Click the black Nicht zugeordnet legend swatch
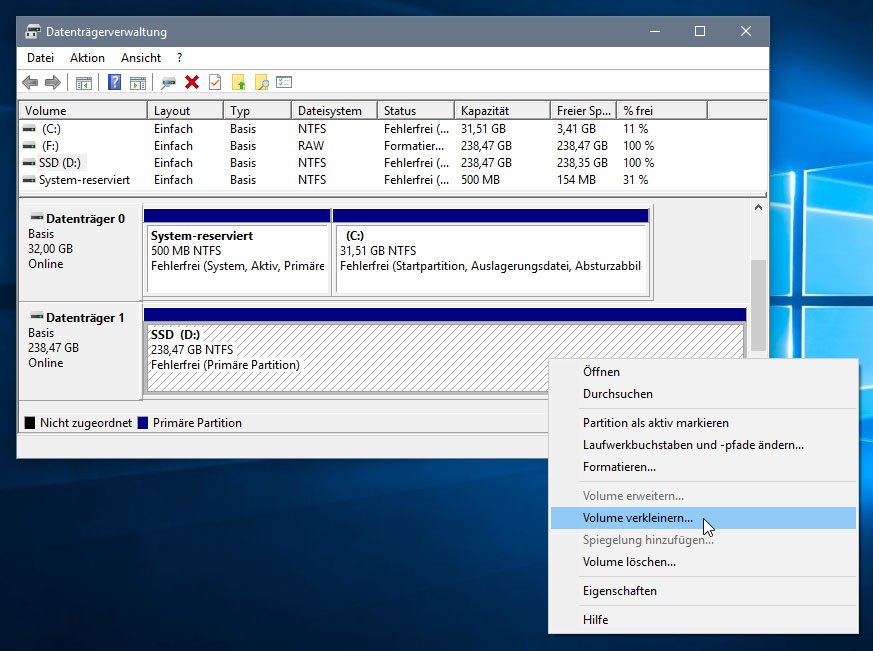The width and height of the screenshot is (873, 651). pyautogui.click(x=30, y=423)
